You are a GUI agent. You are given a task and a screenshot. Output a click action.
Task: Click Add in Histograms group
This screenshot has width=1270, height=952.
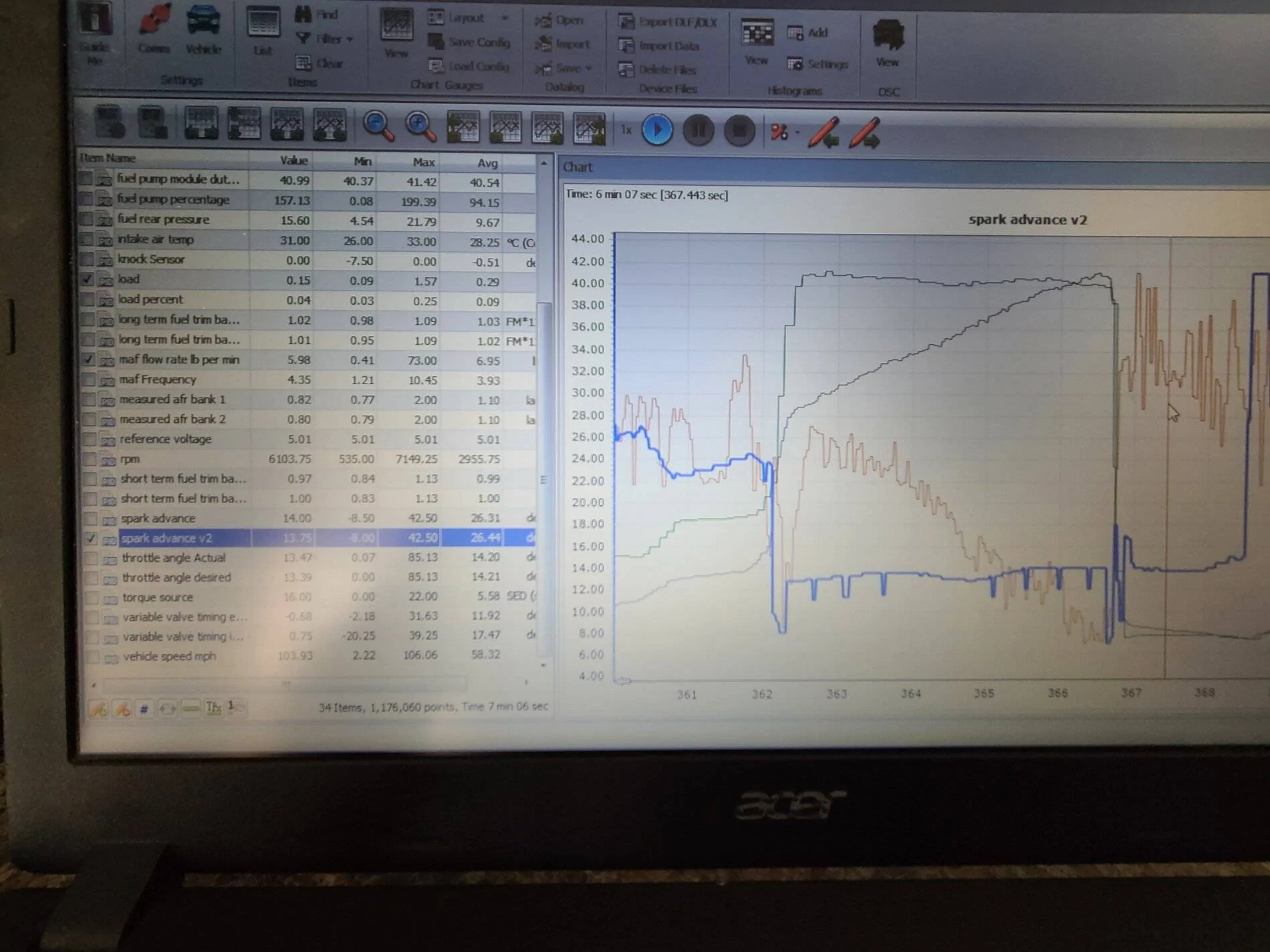pyautogui.click(x=807, y=32)
